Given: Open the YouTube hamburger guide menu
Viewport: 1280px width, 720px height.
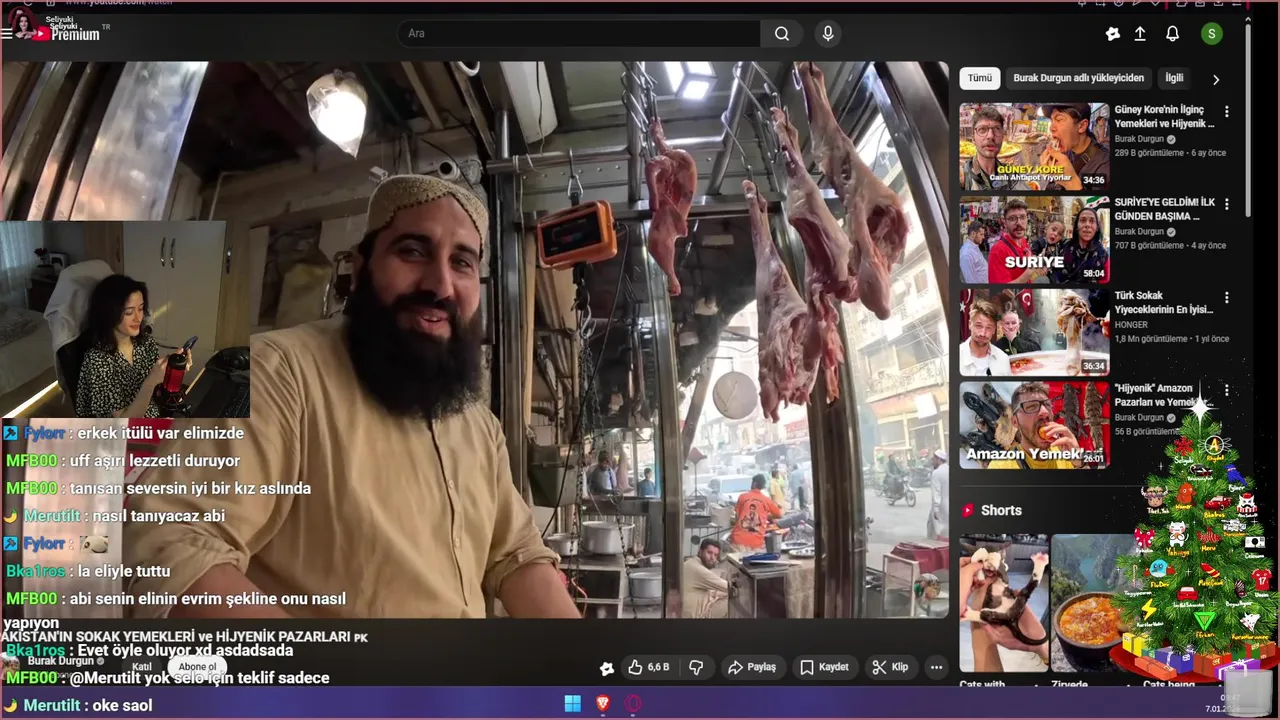Looking at the screenshot, I should (x=7, y=33).
